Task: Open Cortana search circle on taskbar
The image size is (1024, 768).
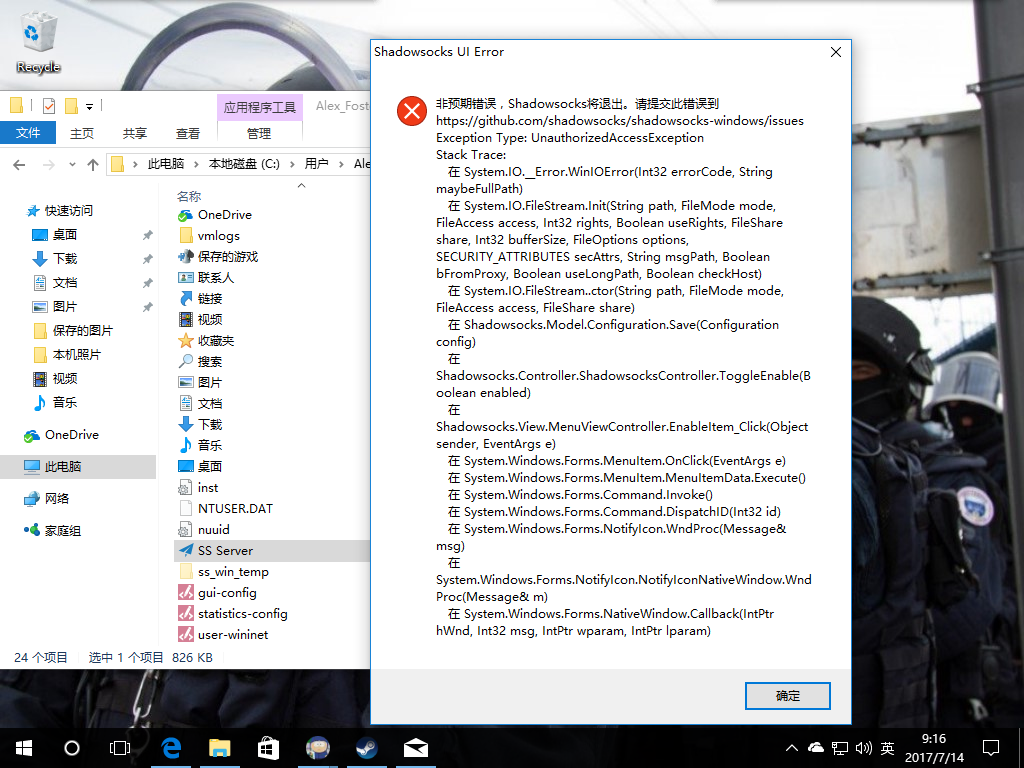Action: [72, 748]
